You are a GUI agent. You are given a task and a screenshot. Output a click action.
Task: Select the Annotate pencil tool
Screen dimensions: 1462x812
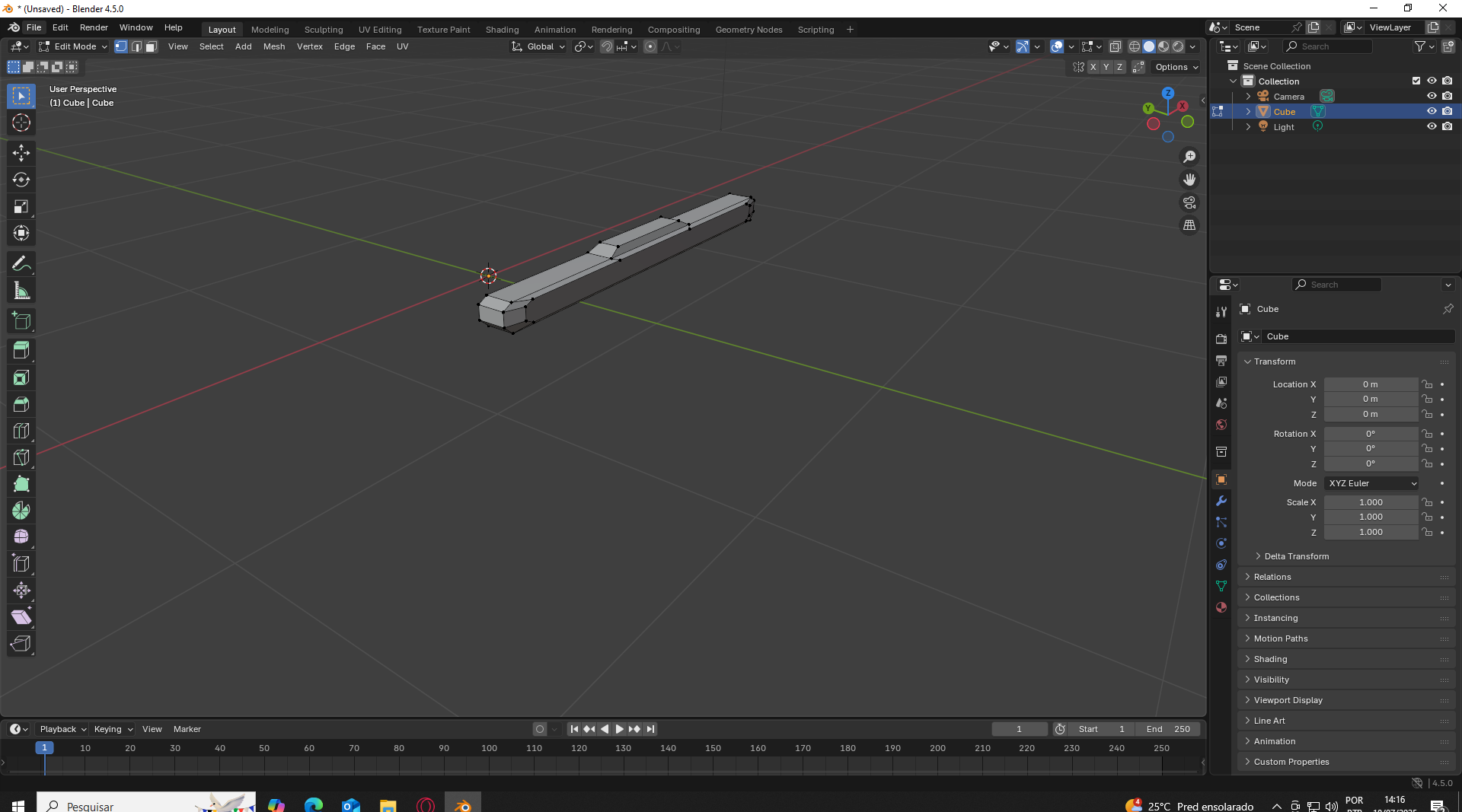(21, 264)
